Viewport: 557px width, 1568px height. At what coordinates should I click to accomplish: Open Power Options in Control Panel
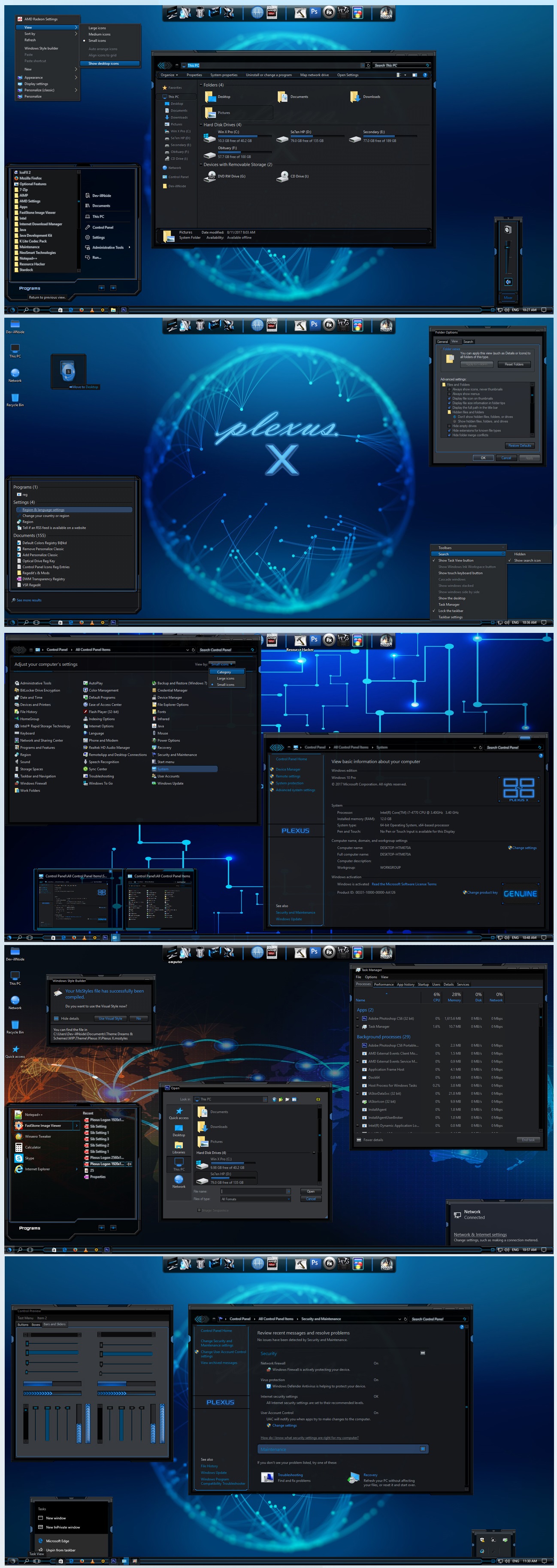(x=166, y=740)
